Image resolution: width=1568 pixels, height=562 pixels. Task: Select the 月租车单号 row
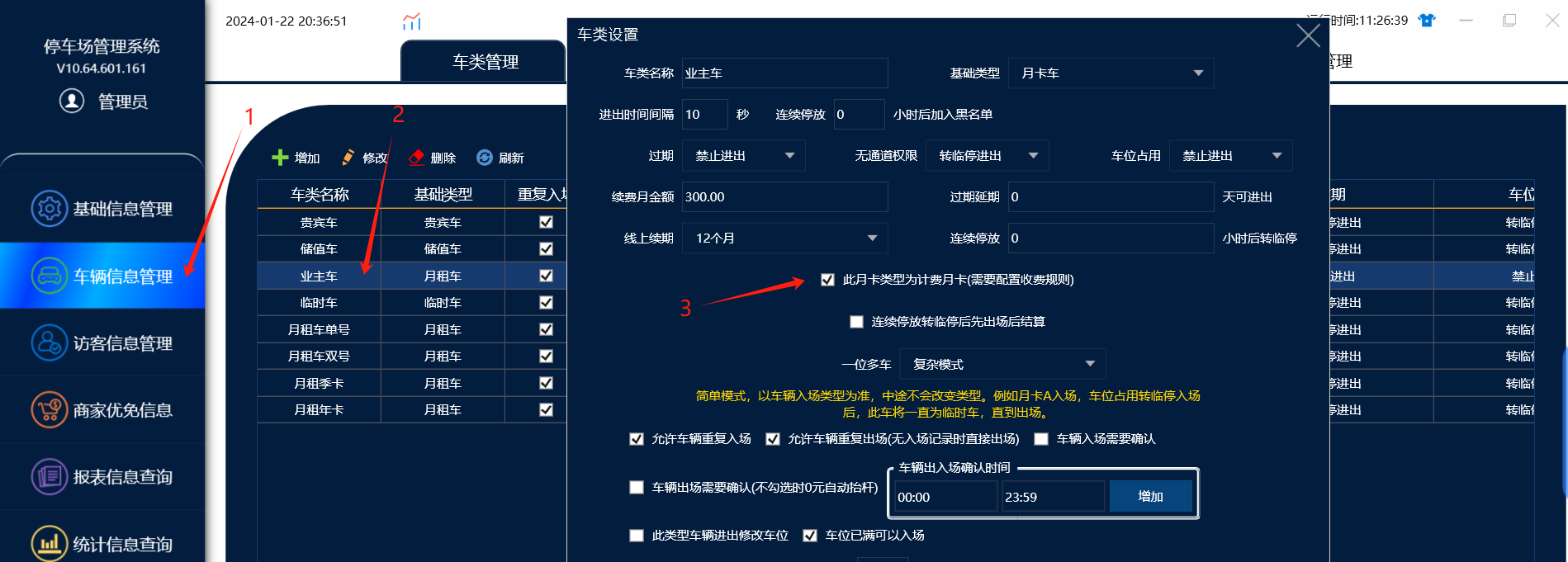pyautogui.click(x=412, y=329)
